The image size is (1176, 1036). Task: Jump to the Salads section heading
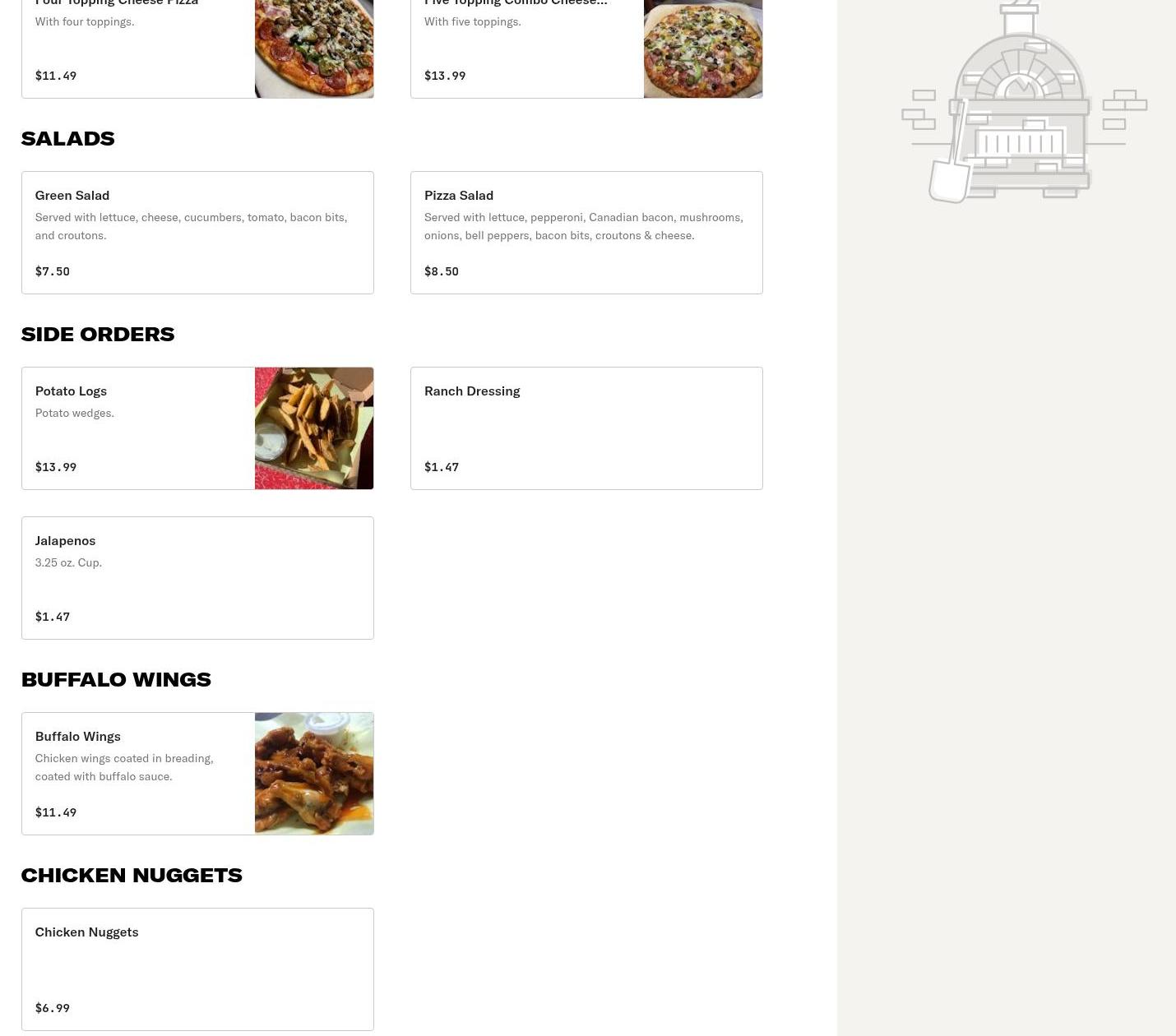[x=67, y=138]
